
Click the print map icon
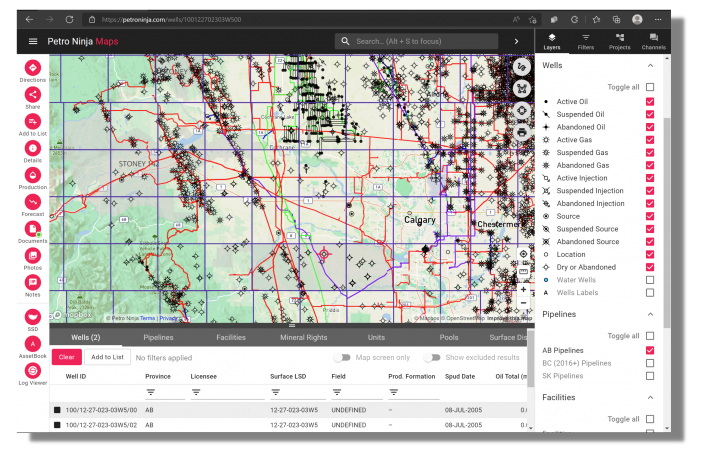coord(522,132)
